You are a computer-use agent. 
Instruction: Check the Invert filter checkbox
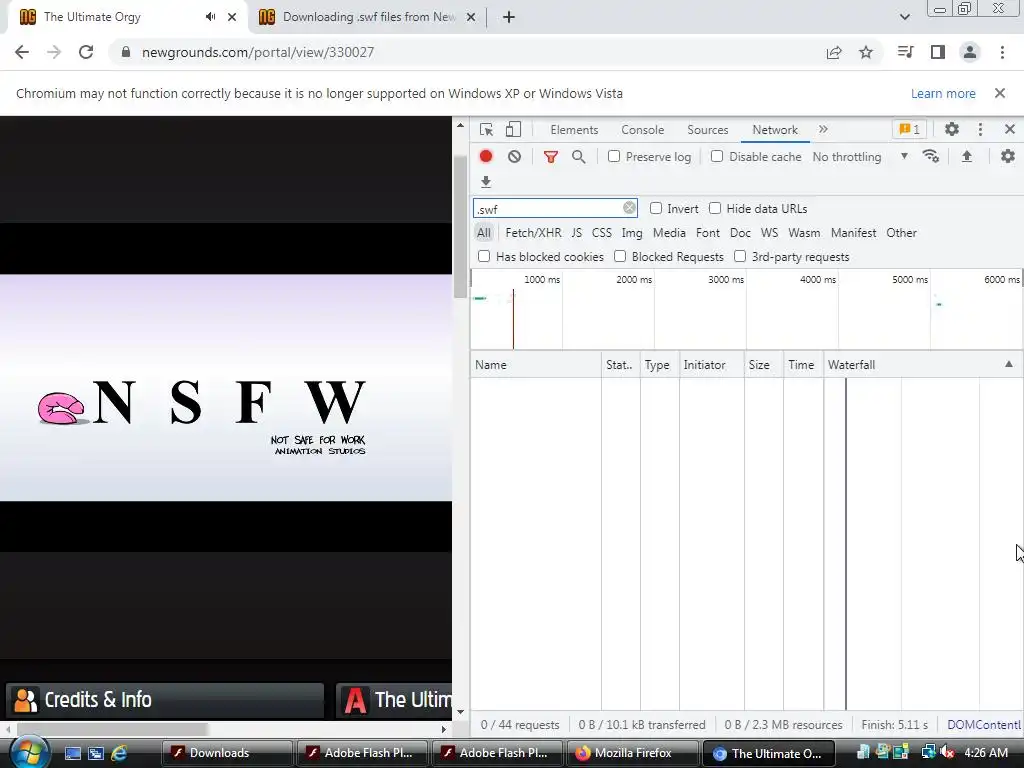tap(656, 208)
